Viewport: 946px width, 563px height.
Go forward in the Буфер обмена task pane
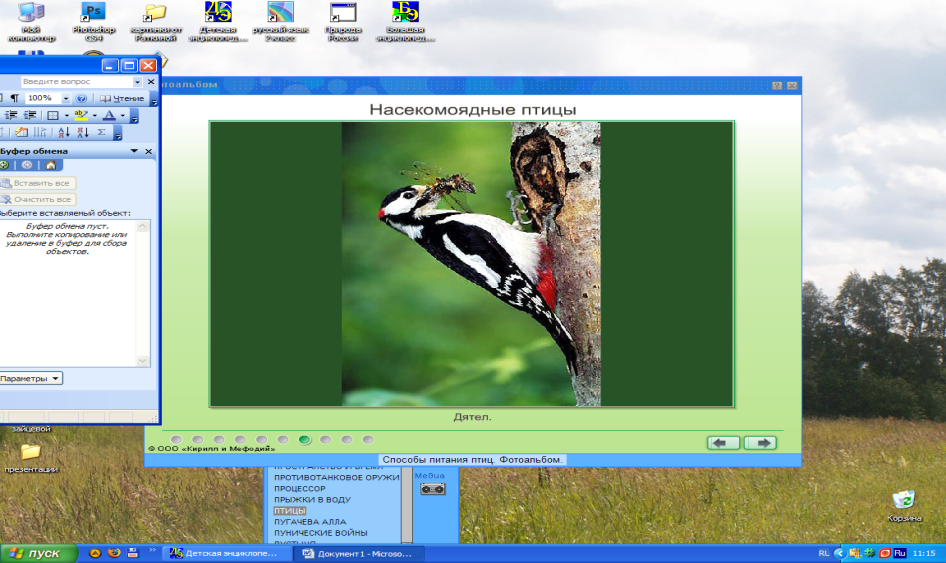[x=27, y=165]
